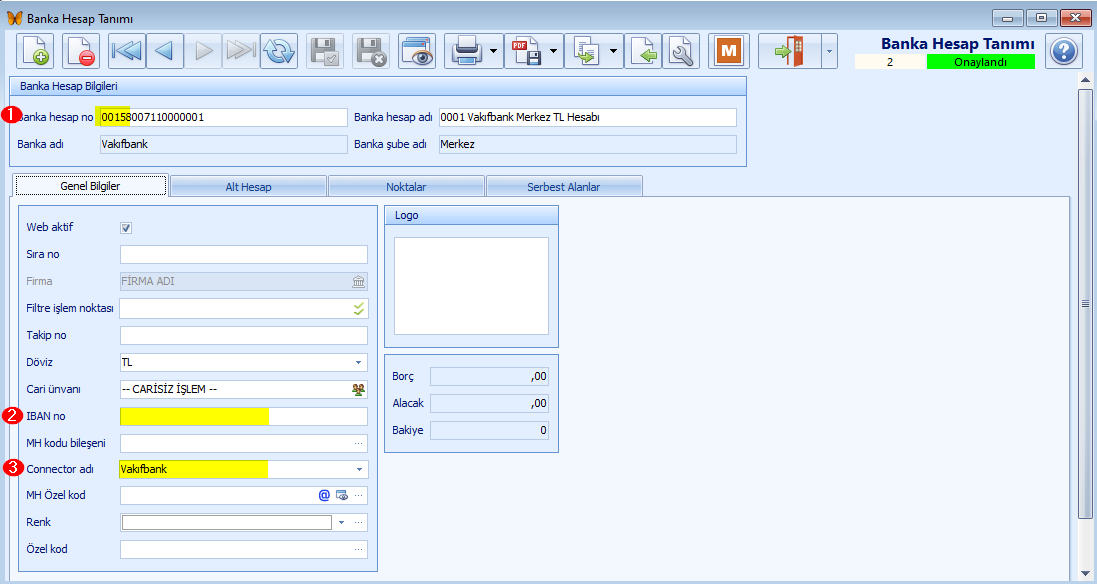1097x584 pixels.
Task: Click ellipsis button in MH kodu bileşeni
Action: coord(359,443)
